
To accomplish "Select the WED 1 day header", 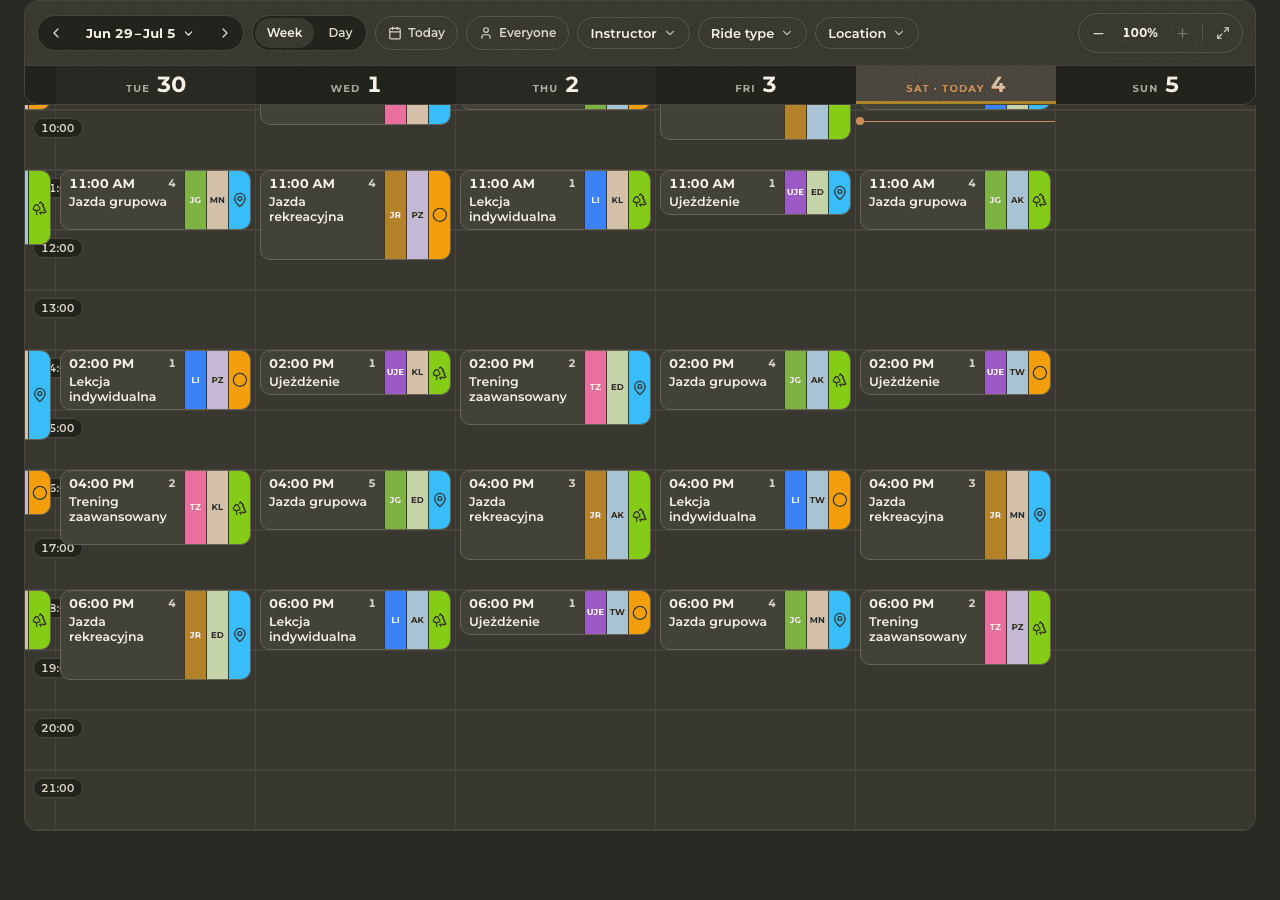I will tap(356, 85).
